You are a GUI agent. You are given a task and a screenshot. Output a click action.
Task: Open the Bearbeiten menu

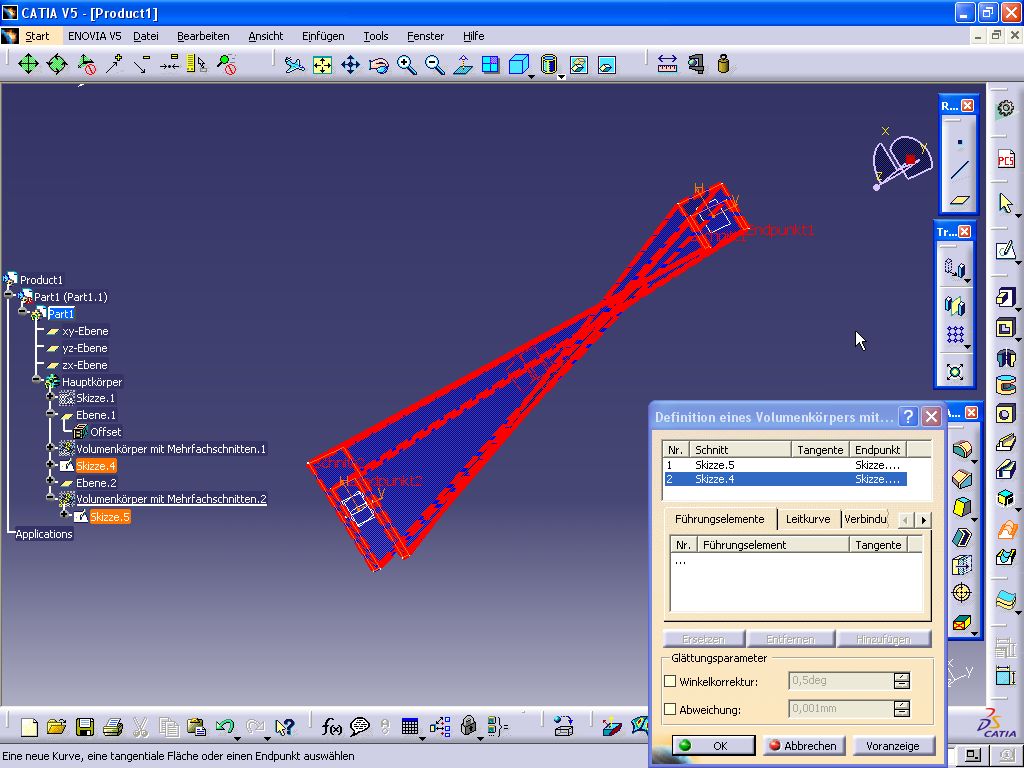(203, 36)
